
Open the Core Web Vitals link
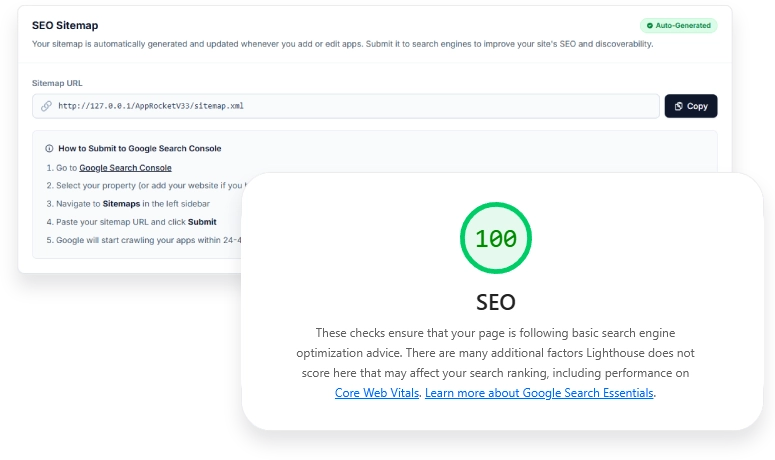tap(378, 393)
